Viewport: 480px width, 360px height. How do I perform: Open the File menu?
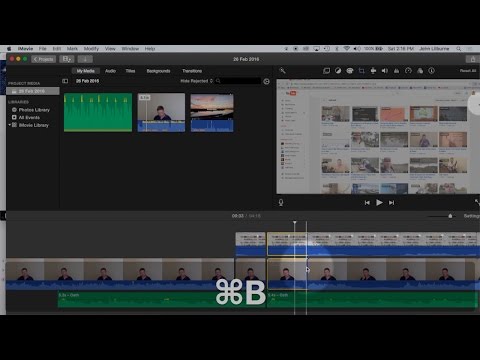click(43, 49)
